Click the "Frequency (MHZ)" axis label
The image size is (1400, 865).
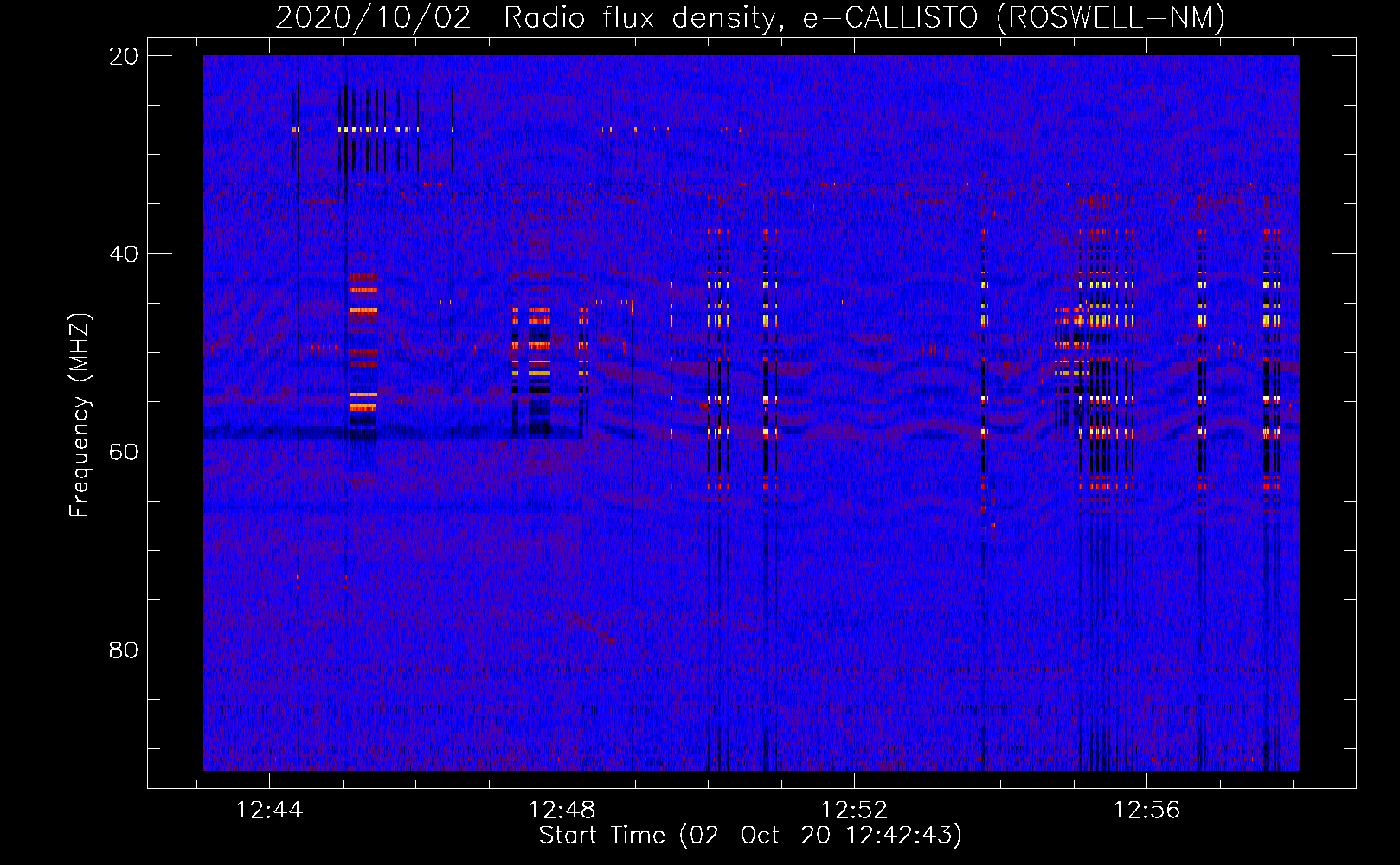tap(80, 415)
